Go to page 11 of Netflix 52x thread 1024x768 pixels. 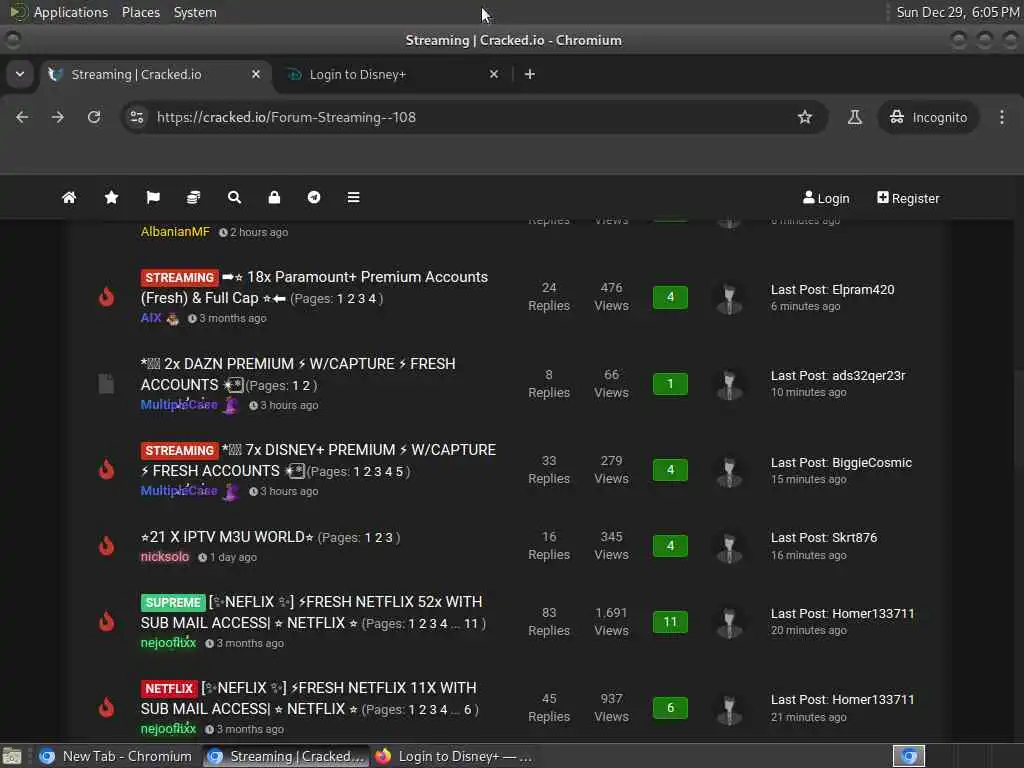pos(471,624)
